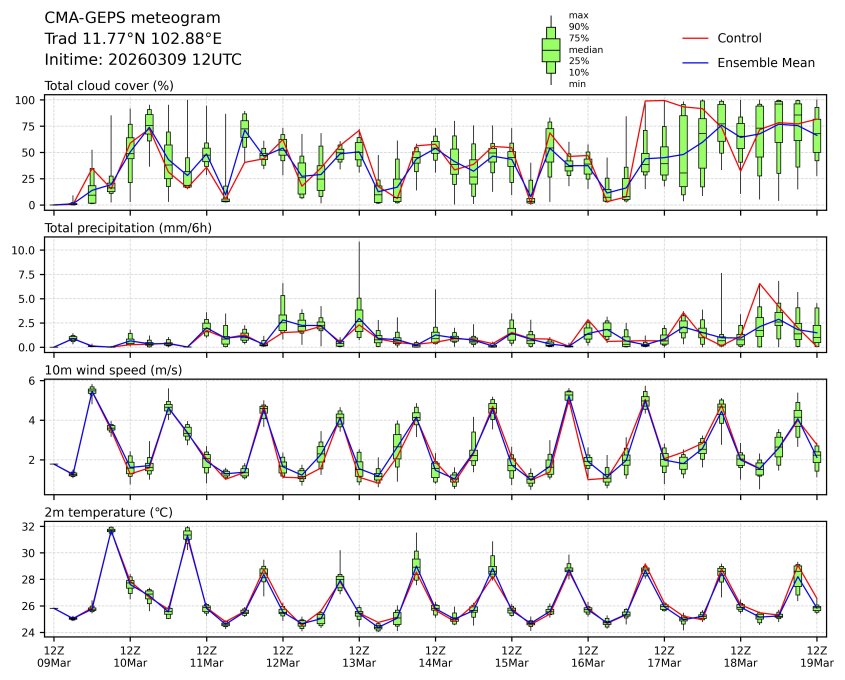Click the Initime 20260309 12UTC text
The height and width of the screenshot is (680, 845).
(143, 59)
